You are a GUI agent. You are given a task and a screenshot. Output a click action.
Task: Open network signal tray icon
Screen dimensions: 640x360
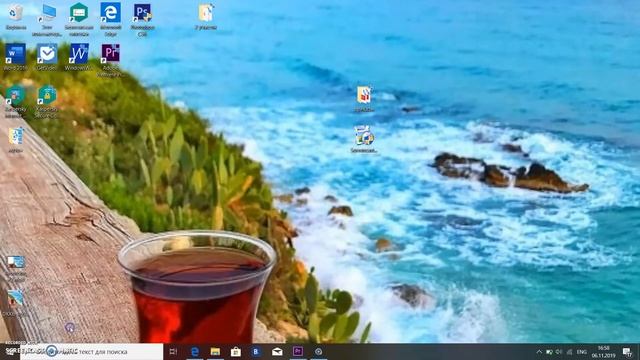(569, 352)
